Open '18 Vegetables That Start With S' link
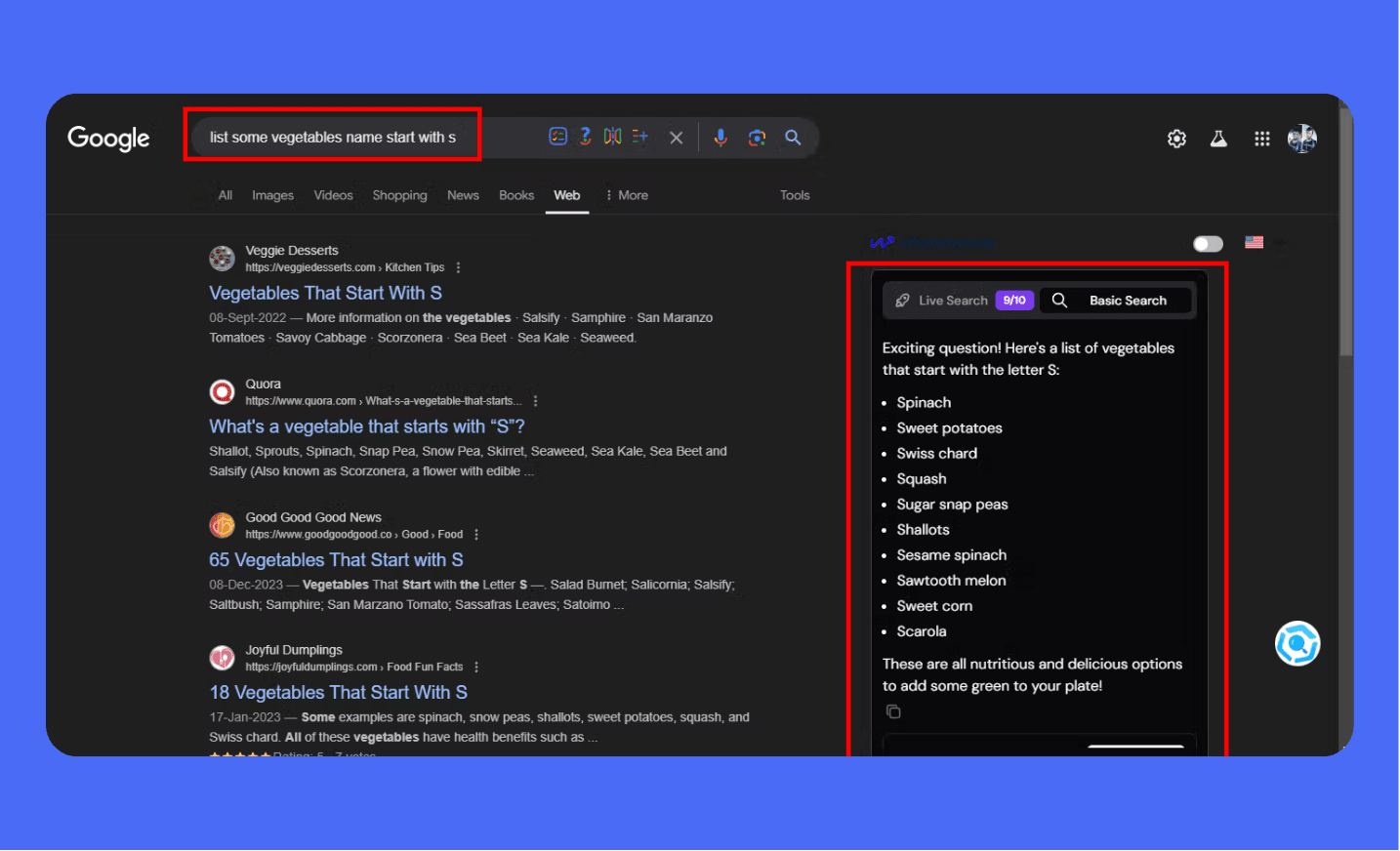 pyautogui.click(x=338, y=693)
